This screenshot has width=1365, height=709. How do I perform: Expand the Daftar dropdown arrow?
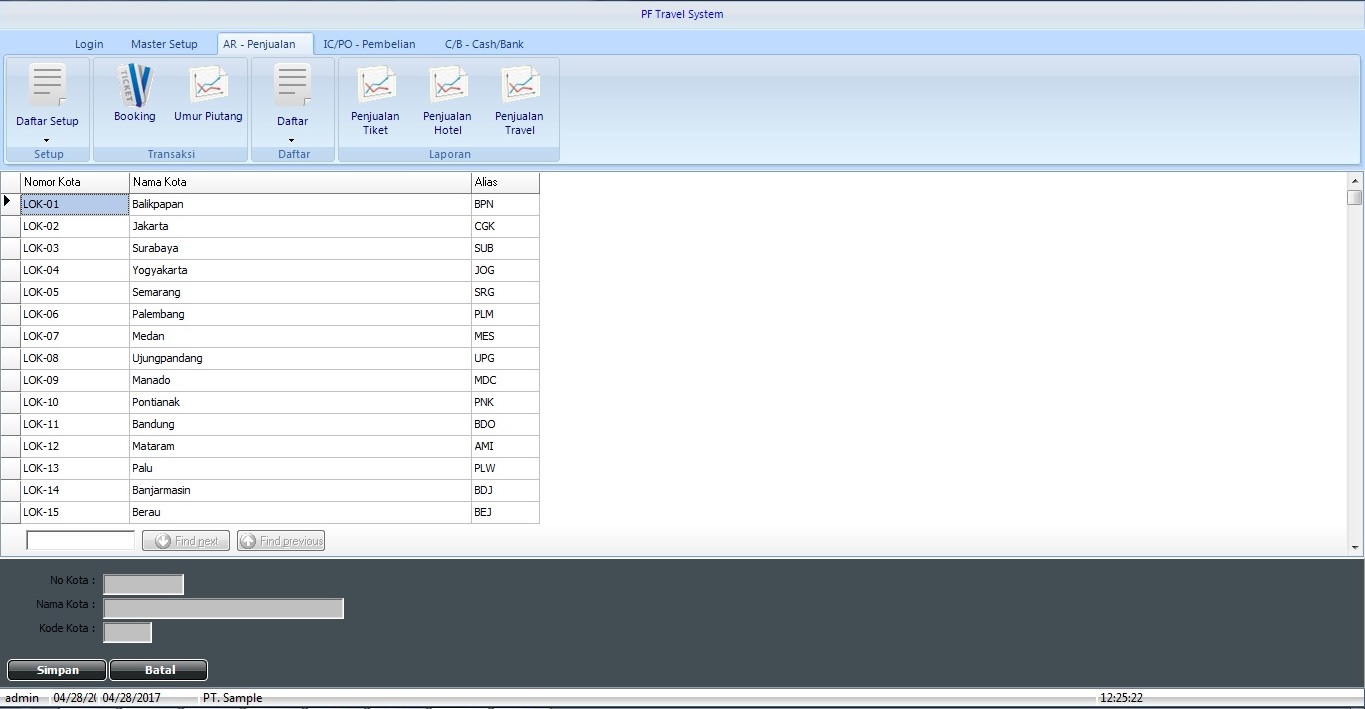(x=292, y=139)
